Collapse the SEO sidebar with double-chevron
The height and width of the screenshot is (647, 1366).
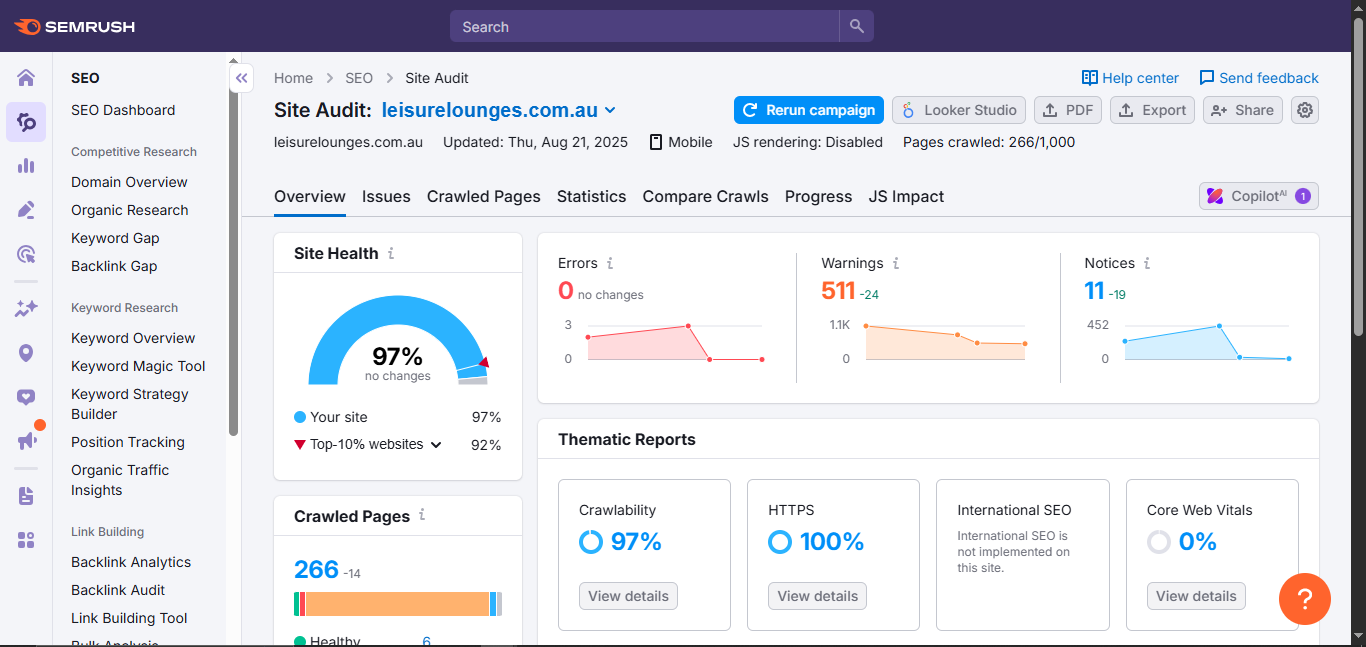(x=241, y=78)
